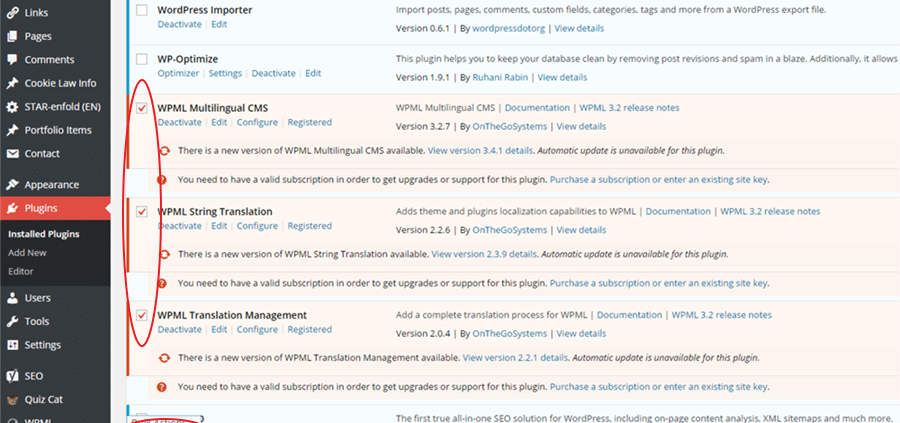This screenshot has width=900, height=423.
Task: Deactivate the WP-Optimize plugin
Action: (x=274, y=73)
